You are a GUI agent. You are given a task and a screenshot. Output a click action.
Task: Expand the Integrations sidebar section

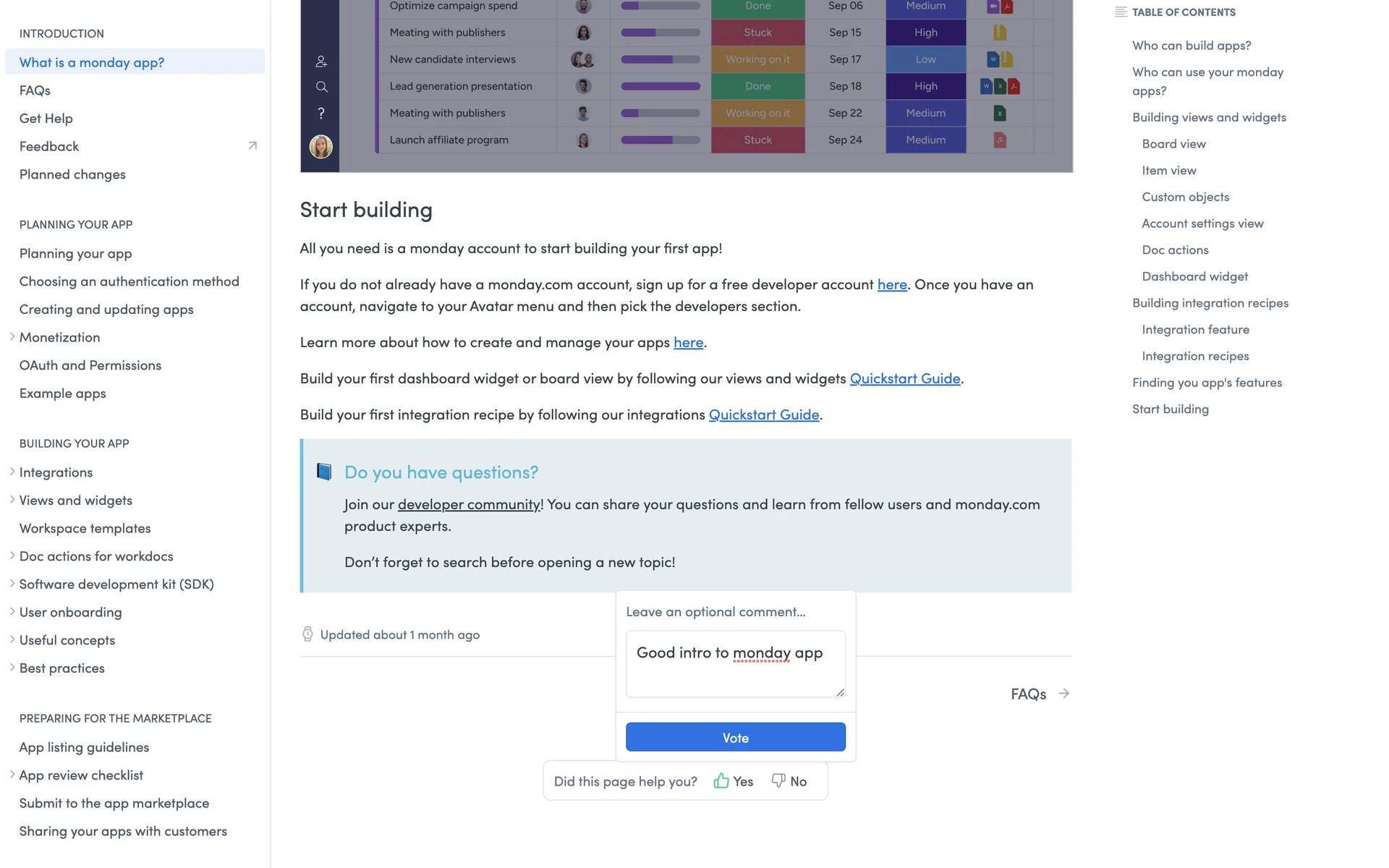click(12, 472)
